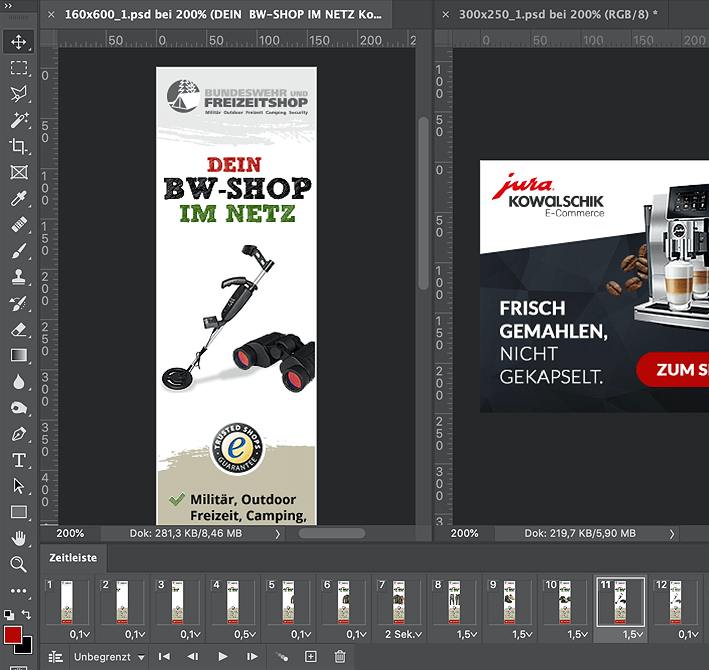This screenshot has height=670, width=709.
Task: Select the Clone Stamp tool
Action: 19,277
